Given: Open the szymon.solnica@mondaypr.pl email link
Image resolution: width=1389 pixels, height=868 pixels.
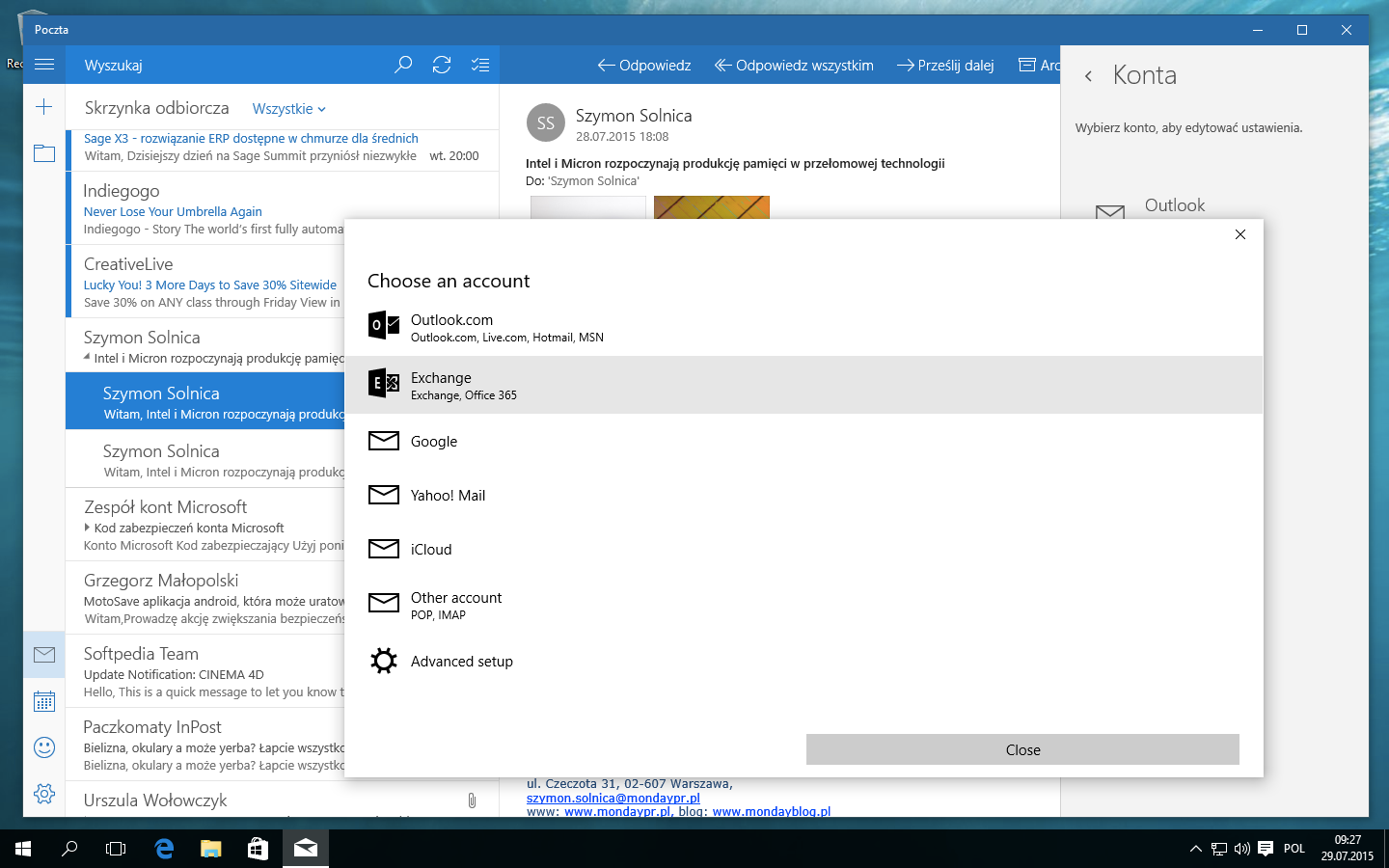Looking at the screenshot, I should point(613,798).
